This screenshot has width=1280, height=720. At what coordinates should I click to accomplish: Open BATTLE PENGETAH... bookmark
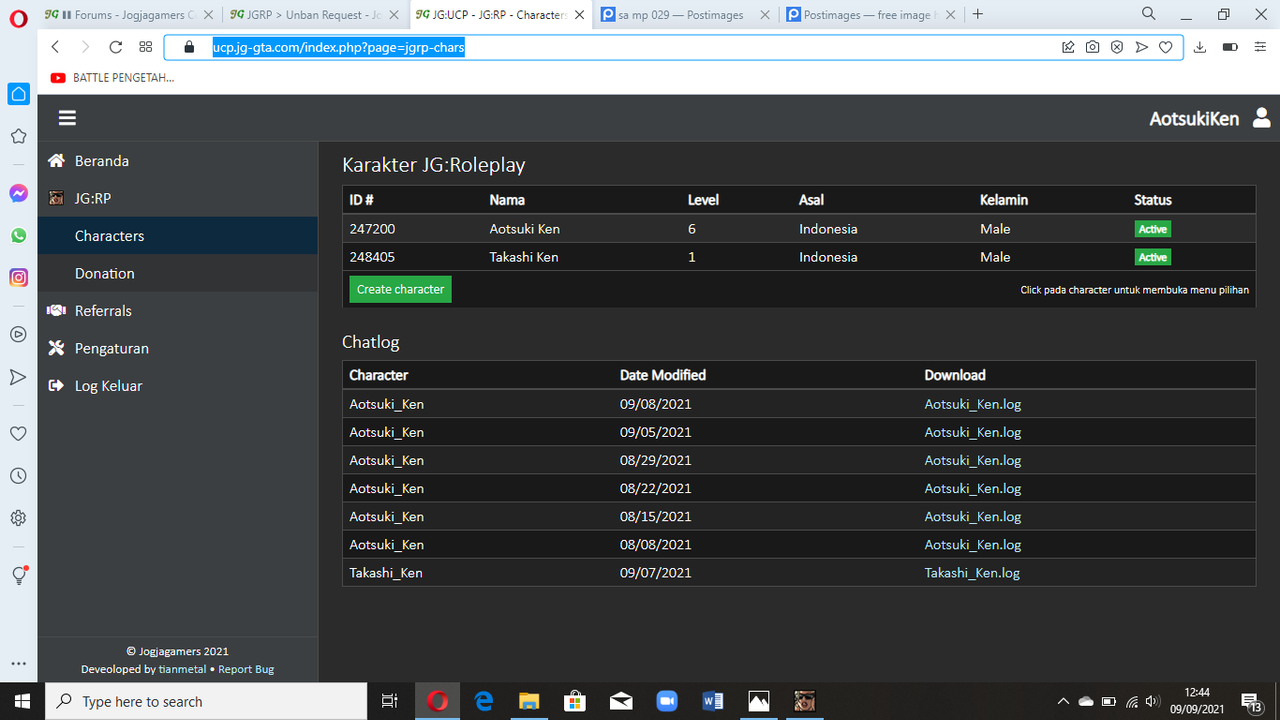pyautogui.click(x=113, y=77)
